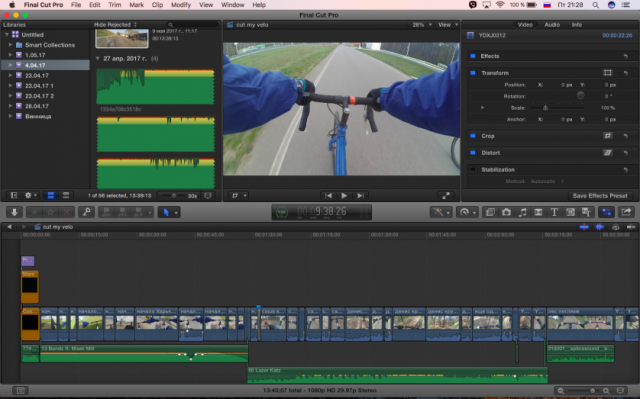The height and width of the screenshot is (399, 640).
Task: Click the Import Media down-arrow button
Action: point(14,212)
